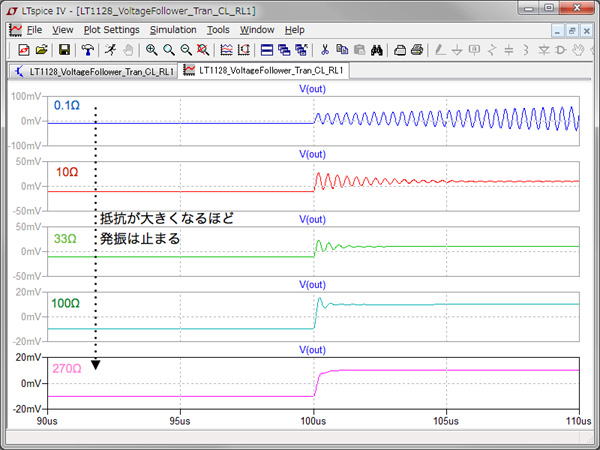Click the Tile Windows toolbar icon
The width and height of the screenshot is (600, 450).
click(268, 49)
